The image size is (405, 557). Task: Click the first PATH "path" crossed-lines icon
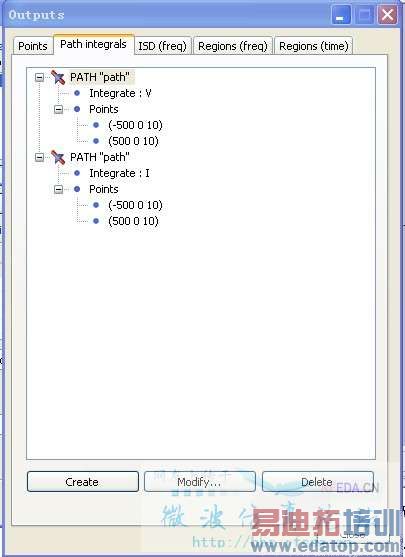tap(58, 77)
